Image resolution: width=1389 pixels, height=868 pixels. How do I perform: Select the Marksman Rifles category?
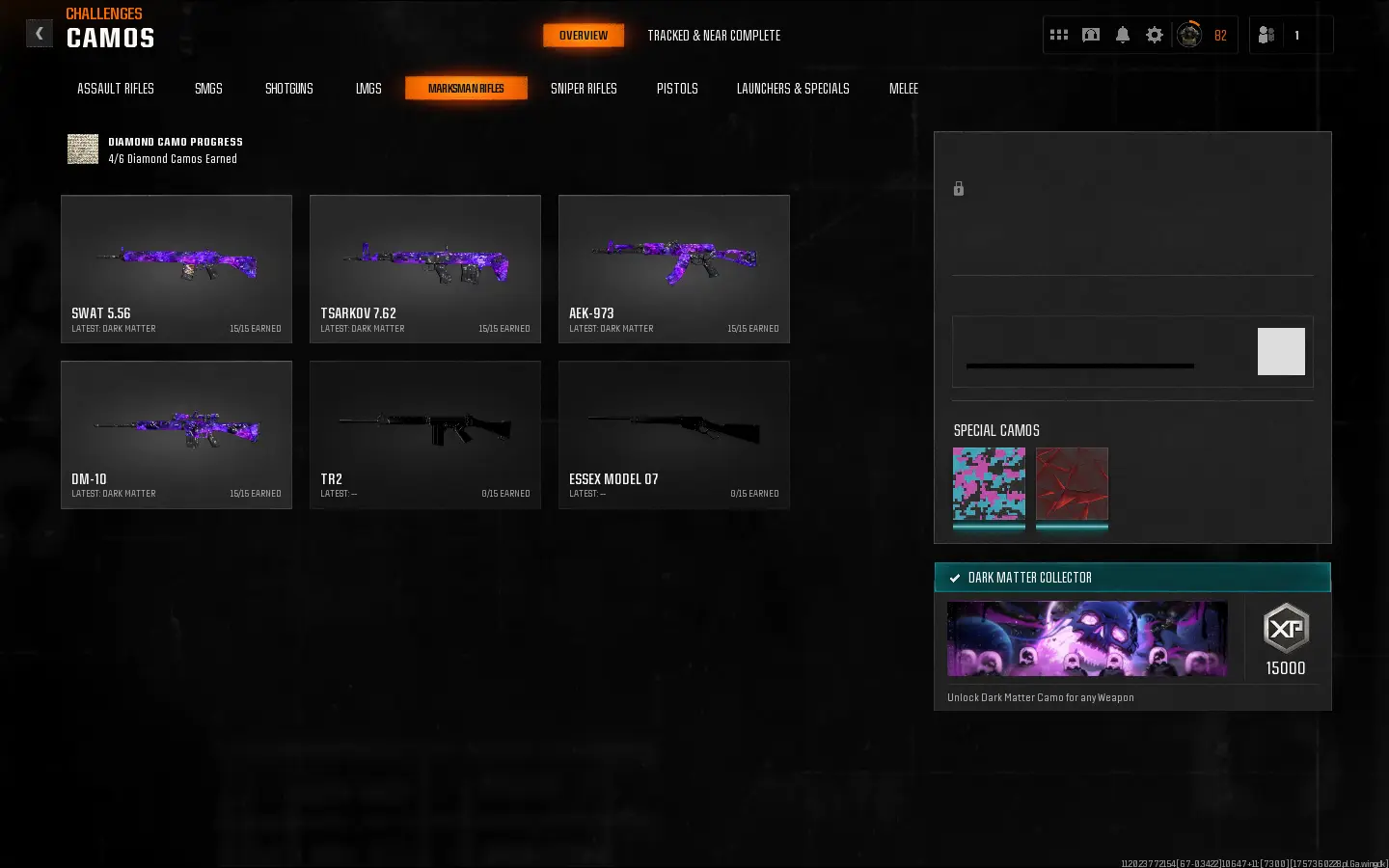point(466,89)
